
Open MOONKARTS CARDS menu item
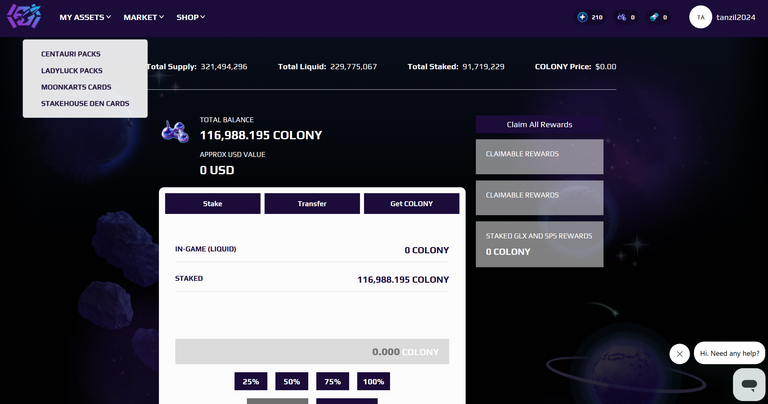tap(76, 87)
